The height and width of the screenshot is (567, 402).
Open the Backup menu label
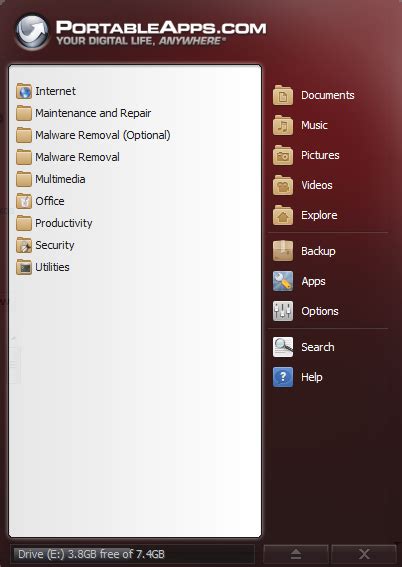318,251
